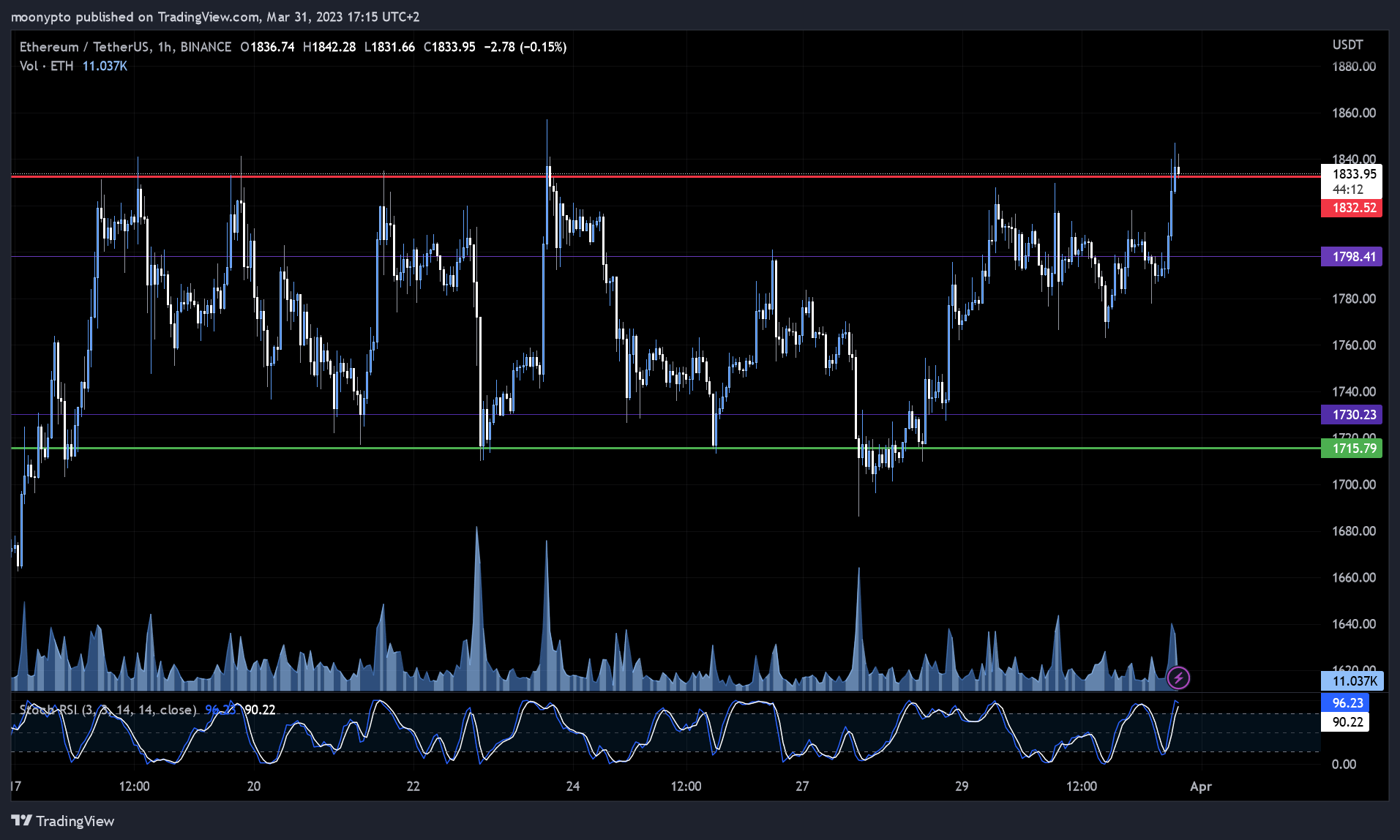Click the opening price O1836.74 value

tap(267, 47)
